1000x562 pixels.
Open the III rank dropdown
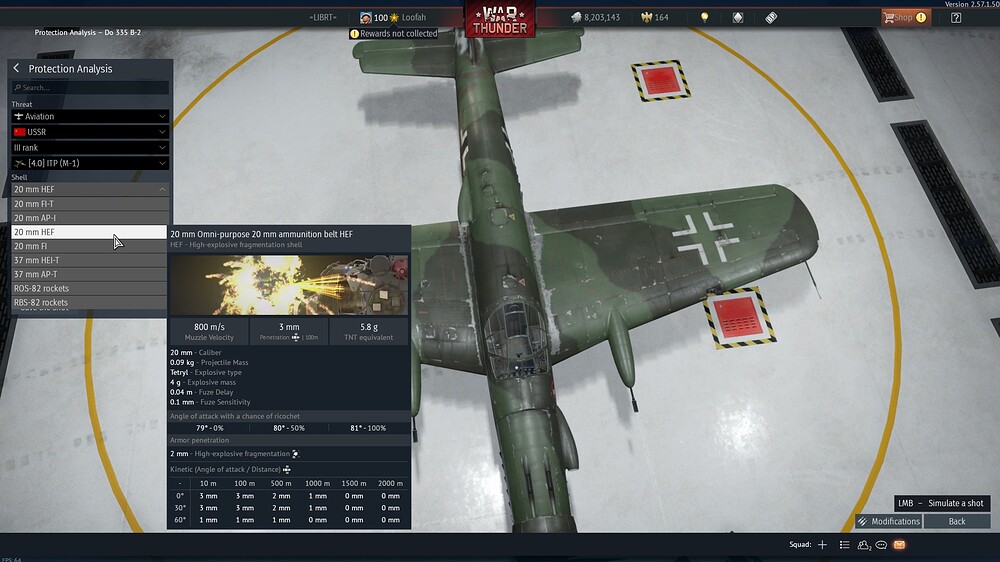pos(90,147)
